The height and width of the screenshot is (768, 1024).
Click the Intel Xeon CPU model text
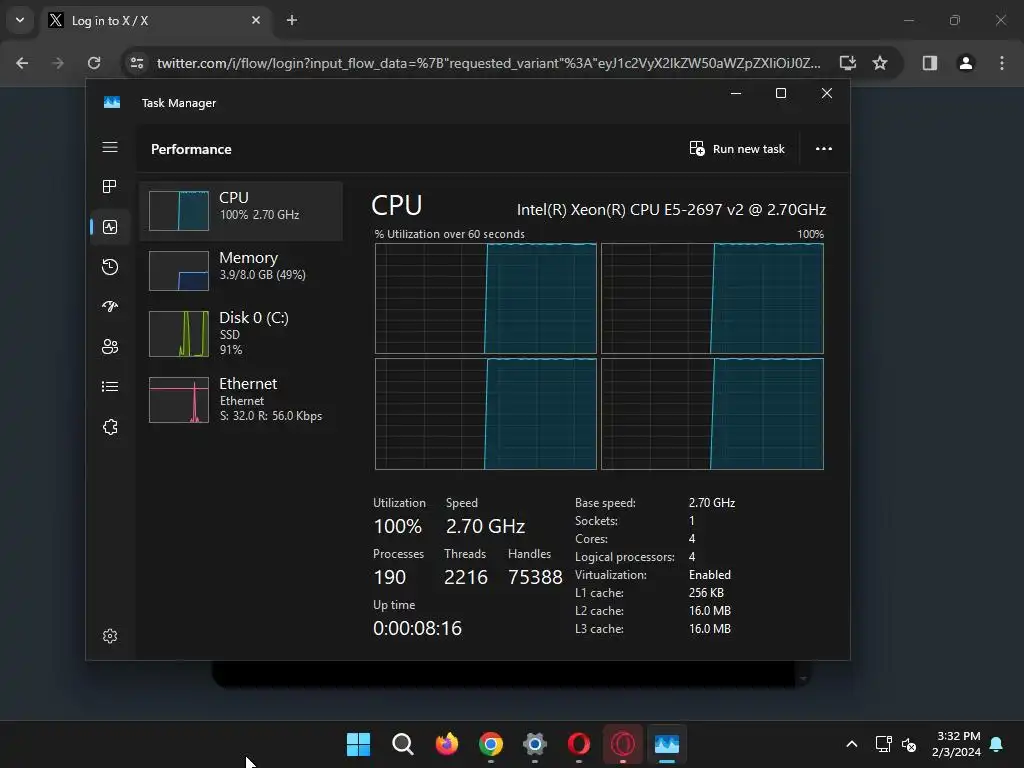pyautogui.click(x=671, y=210)
